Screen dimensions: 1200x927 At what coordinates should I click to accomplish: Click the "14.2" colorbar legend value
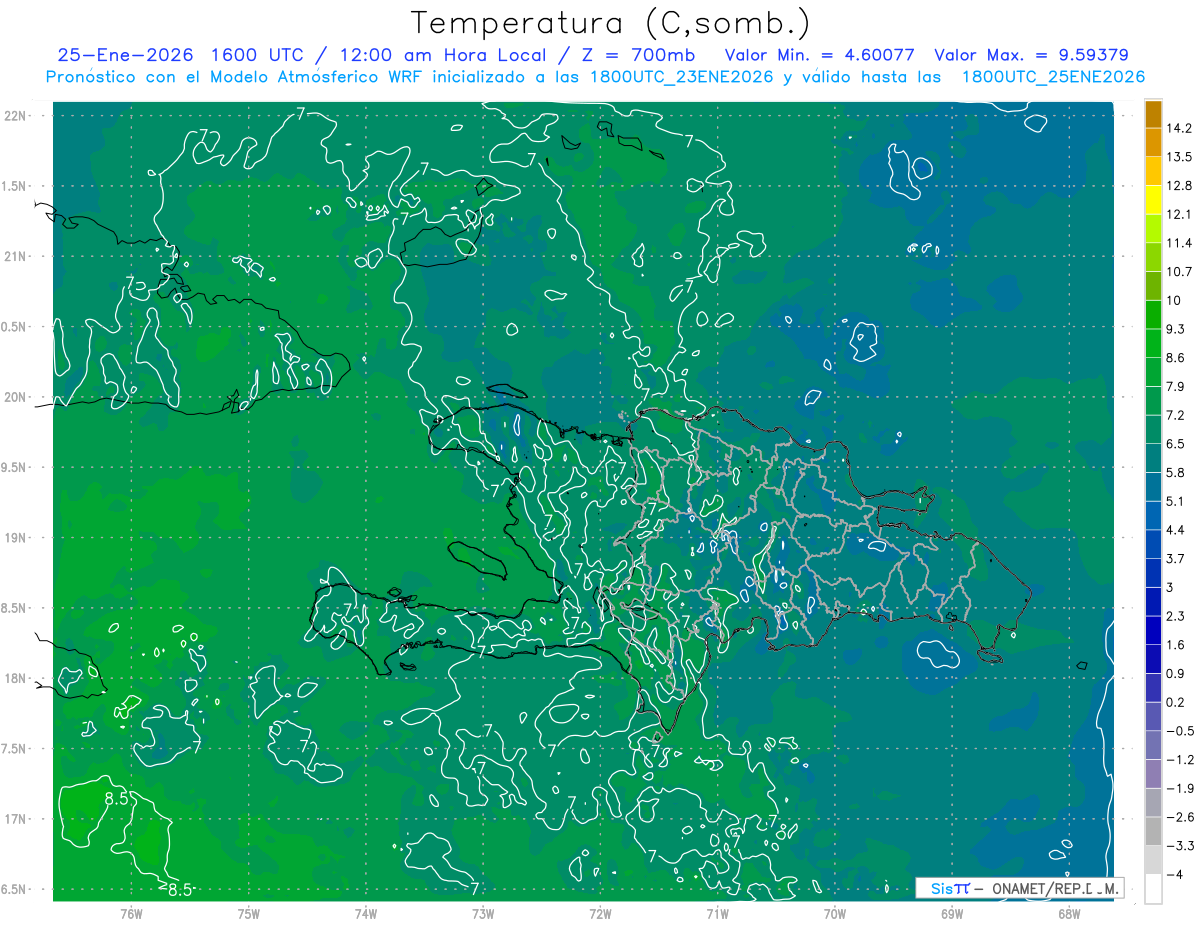(1179, 128)
